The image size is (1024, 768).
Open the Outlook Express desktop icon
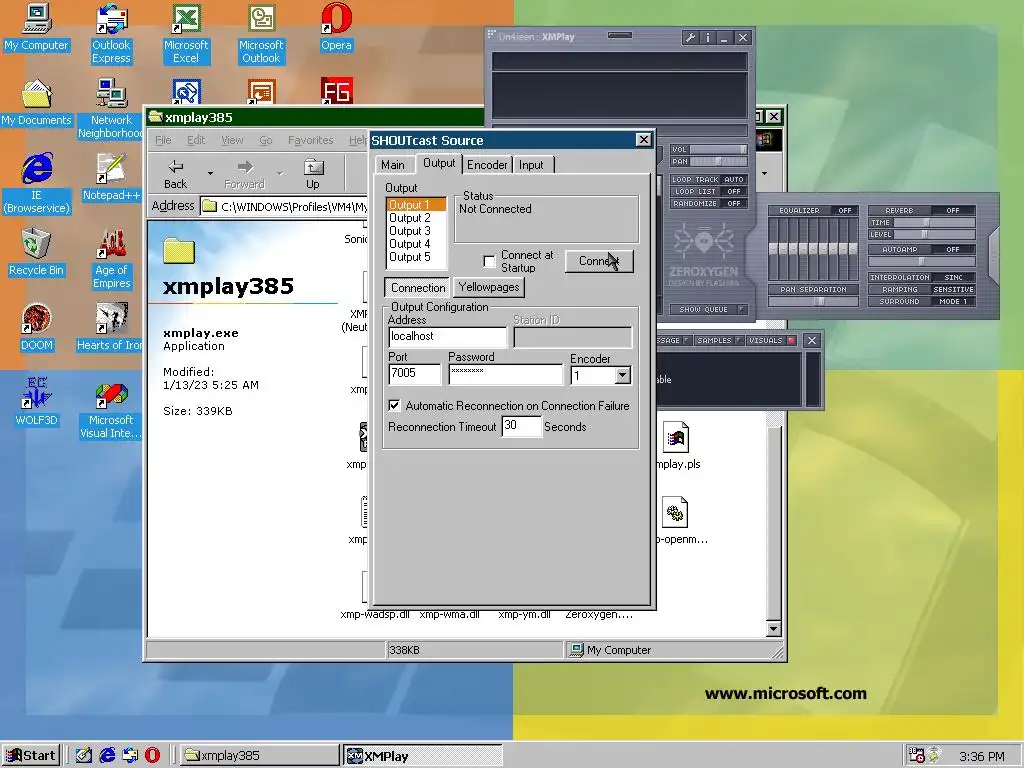[111, 33]
